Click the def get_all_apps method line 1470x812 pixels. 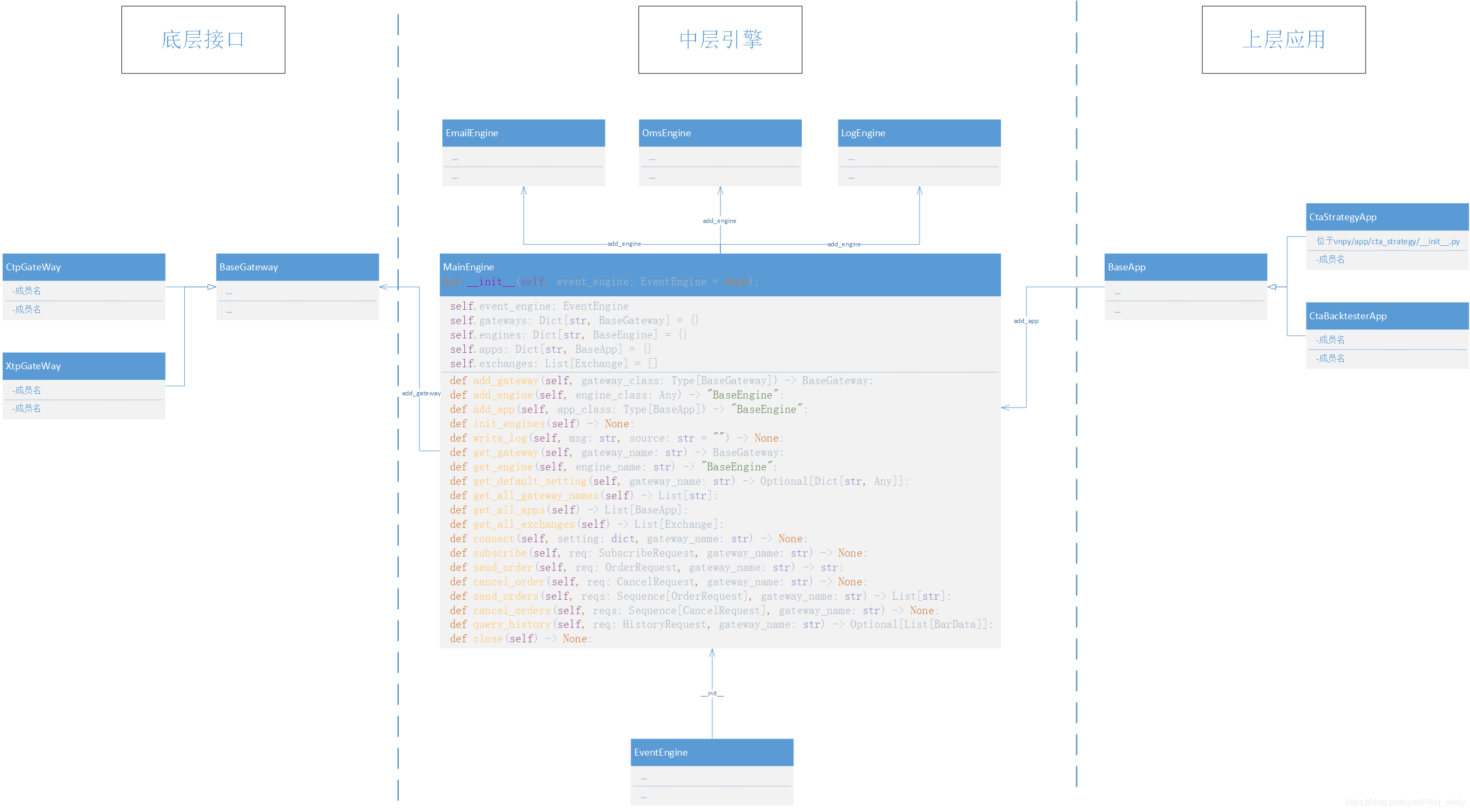tap(569, 510)
